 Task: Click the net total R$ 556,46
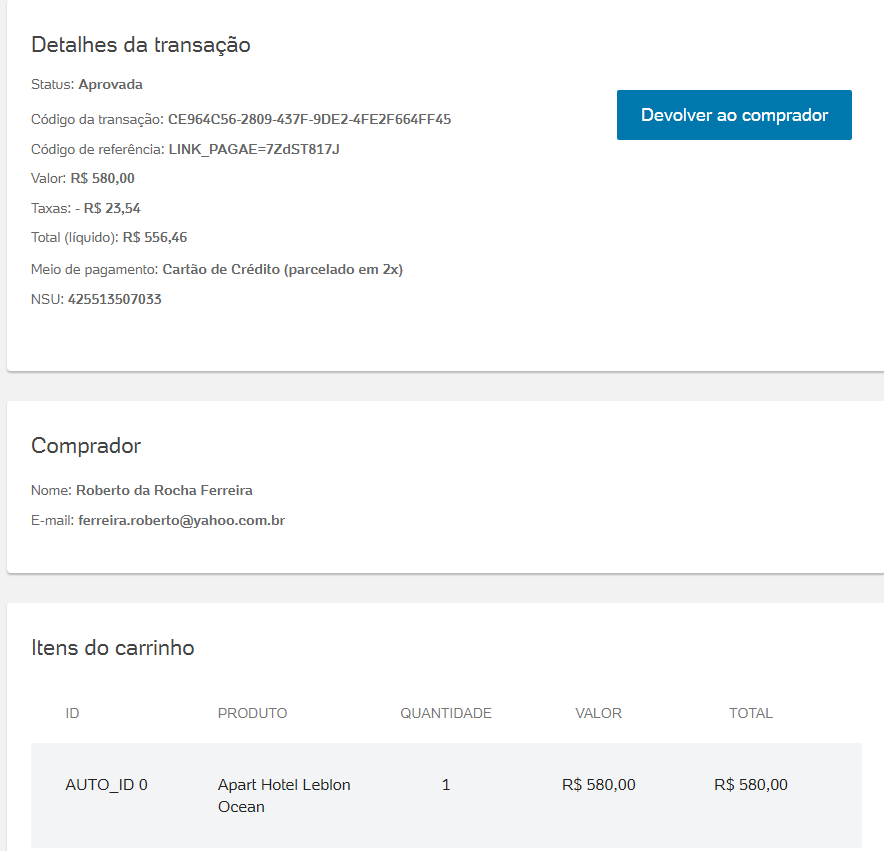pos(155,237)
